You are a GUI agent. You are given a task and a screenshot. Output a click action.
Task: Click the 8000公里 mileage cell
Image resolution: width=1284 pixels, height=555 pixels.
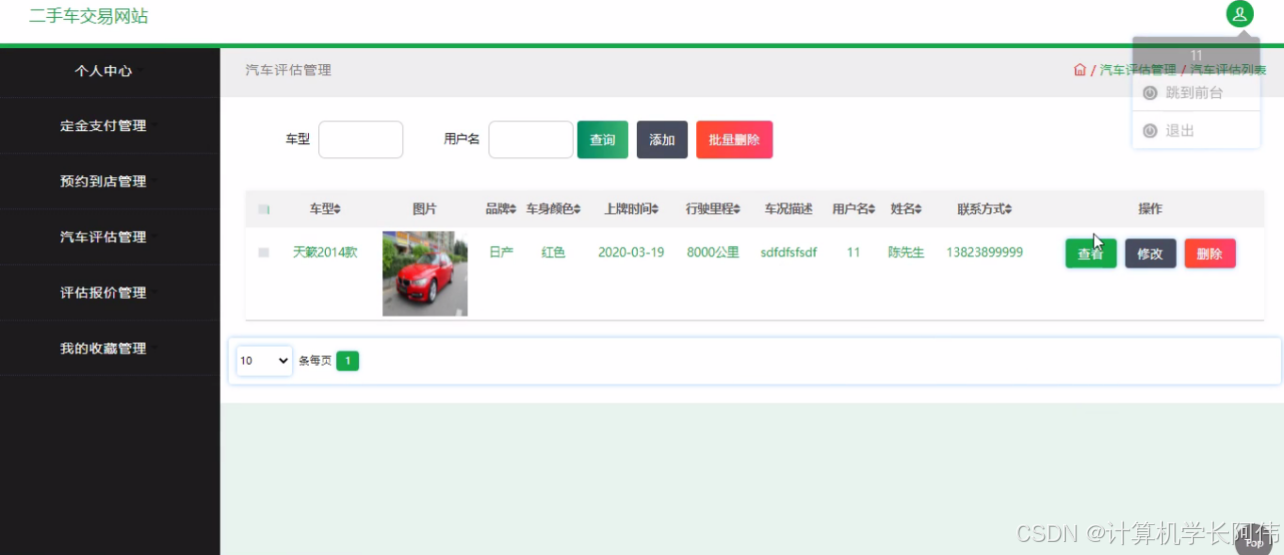(x=713, y=253)
